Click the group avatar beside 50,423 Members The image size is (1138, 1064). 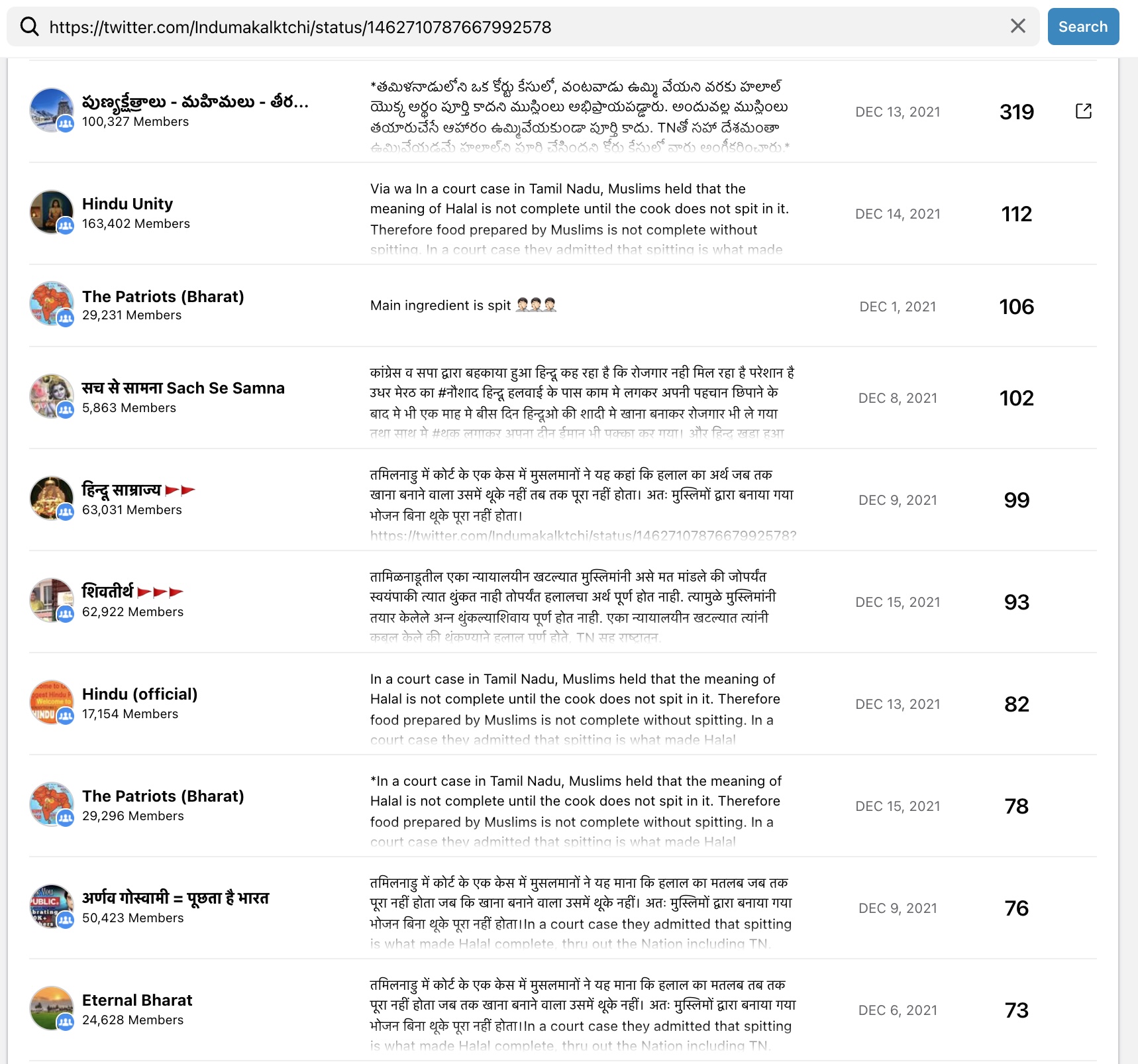pyautogui.click(x=52, y=906)
